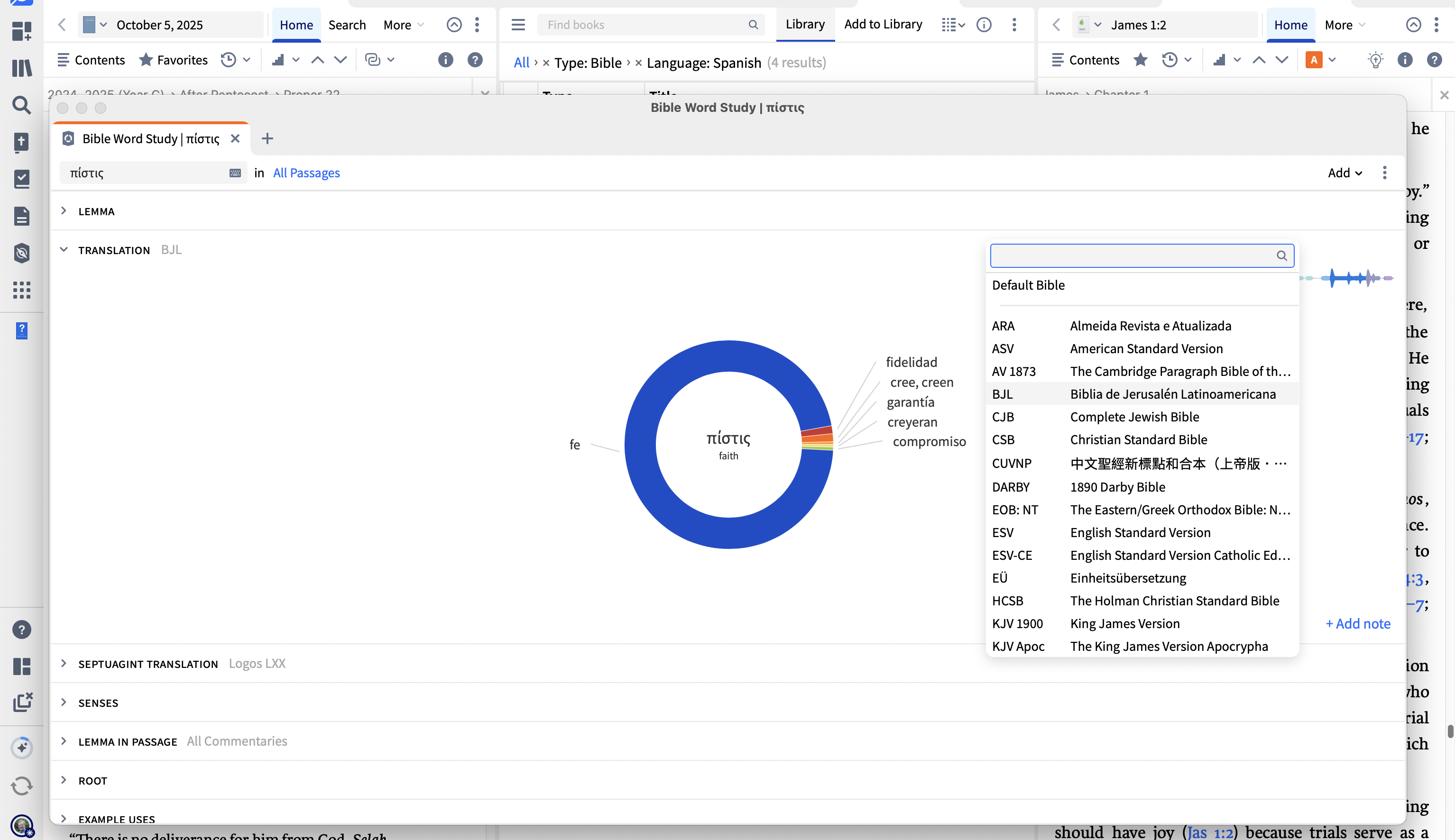
Task: Open the Search tab in lectionary panel
Action: (x=347, y=25)
